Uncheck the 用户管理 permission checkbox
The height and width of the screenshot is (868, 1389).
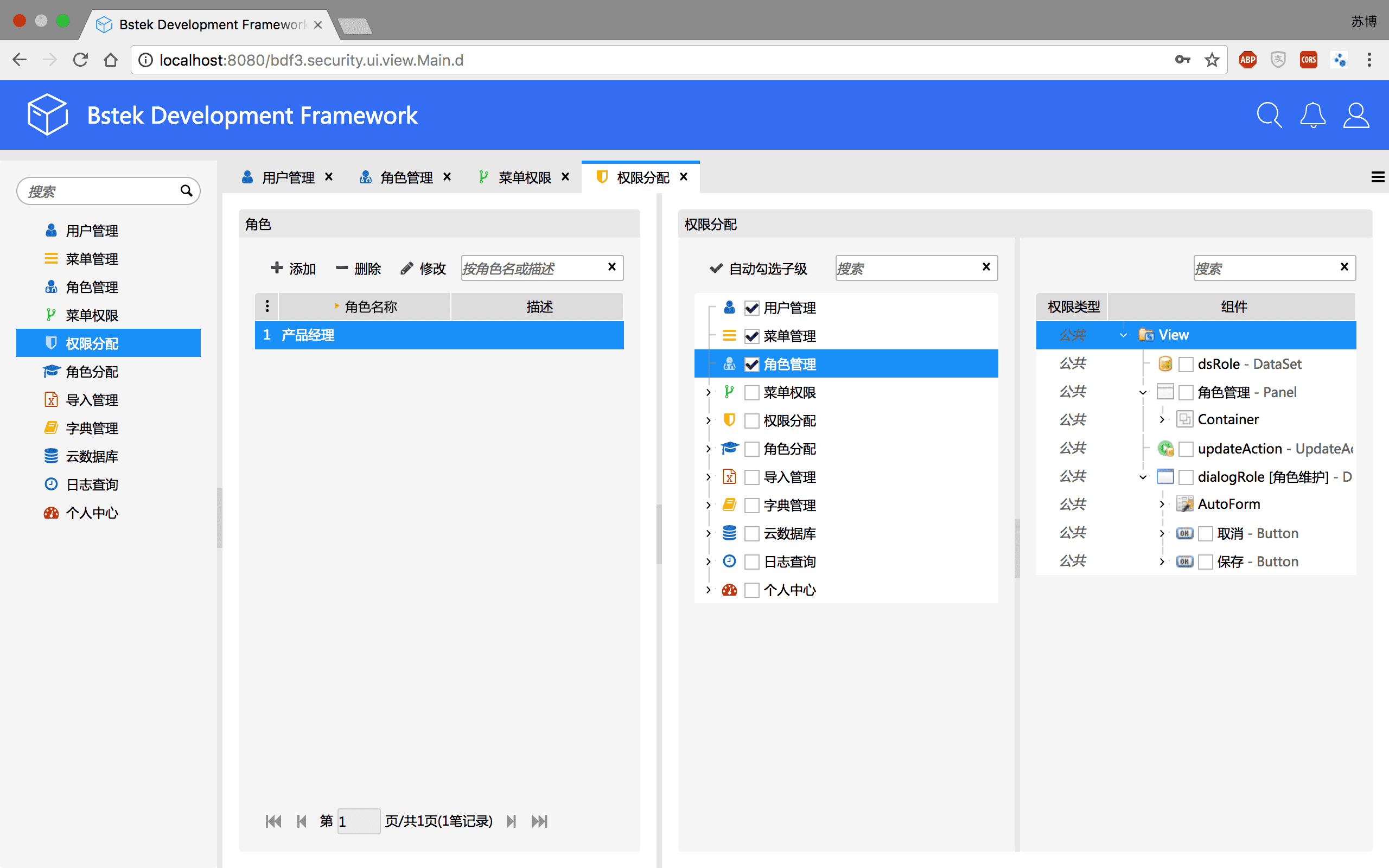(x=751, y=308)
